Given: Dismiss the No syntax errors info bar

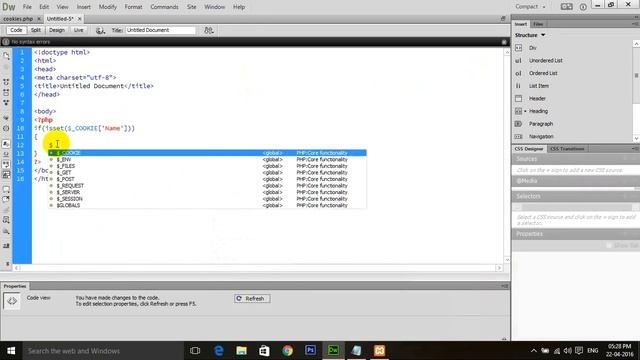Looking at the screenshot, I should click(x=504, y=42).
